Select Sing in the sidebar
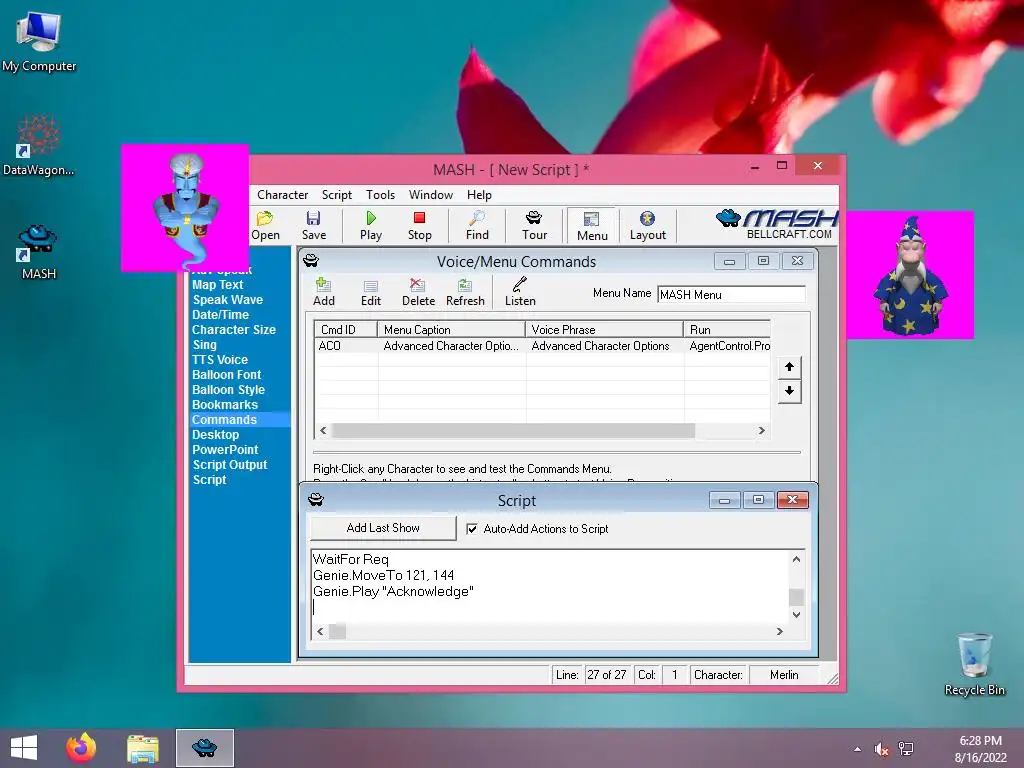 coord(204,345)
